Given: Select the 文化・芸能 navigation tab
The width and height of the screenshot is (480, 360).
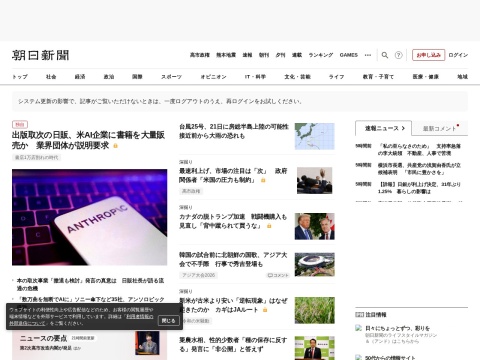Looking at the screenshot, I should (x=297, y=77).
